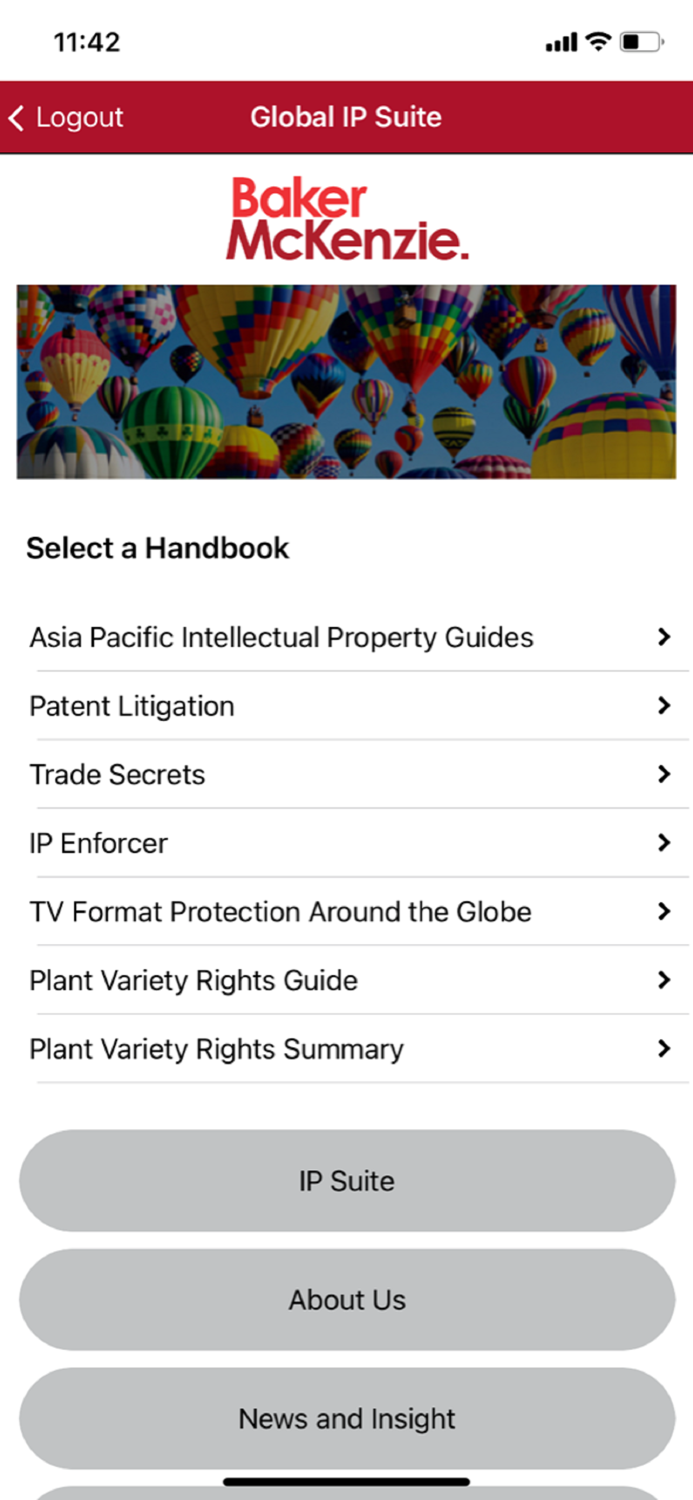Tap the back chevron beside Logout

coord(16,117)
